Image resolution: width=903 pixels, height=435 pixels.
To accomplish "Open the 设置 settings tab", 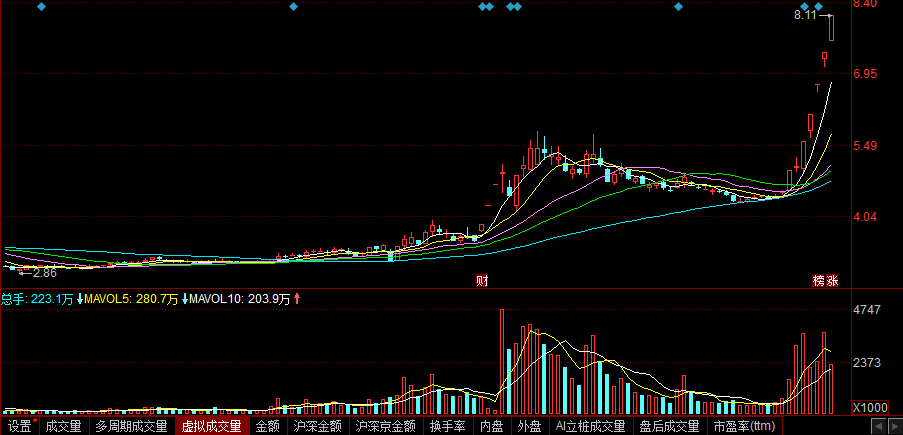I will [20, 426].
